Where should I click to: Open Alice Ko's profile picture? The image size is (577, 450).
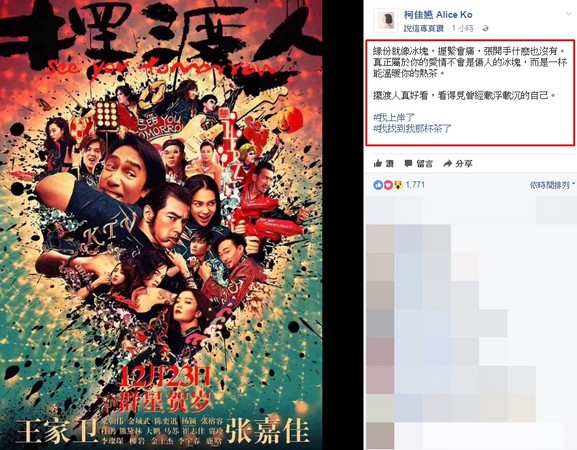386,21
